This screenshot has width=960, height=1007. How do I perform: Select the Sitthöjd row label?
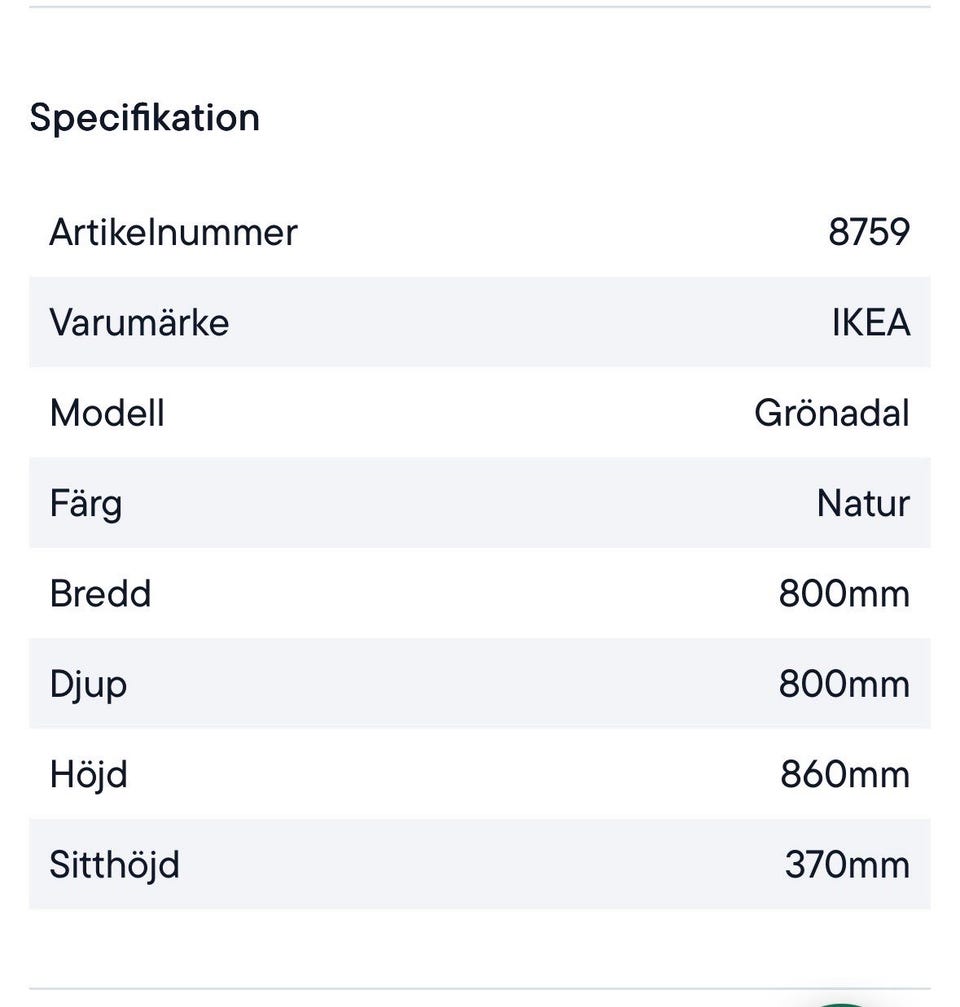tap(114, 865)
